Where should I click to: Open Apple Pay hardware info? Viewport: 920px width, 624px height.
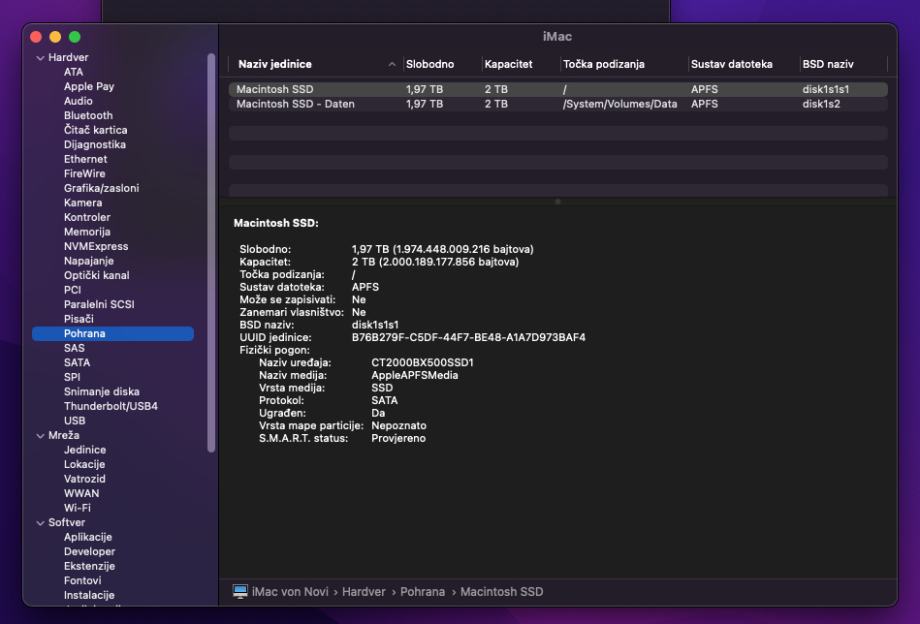point(89,87)
